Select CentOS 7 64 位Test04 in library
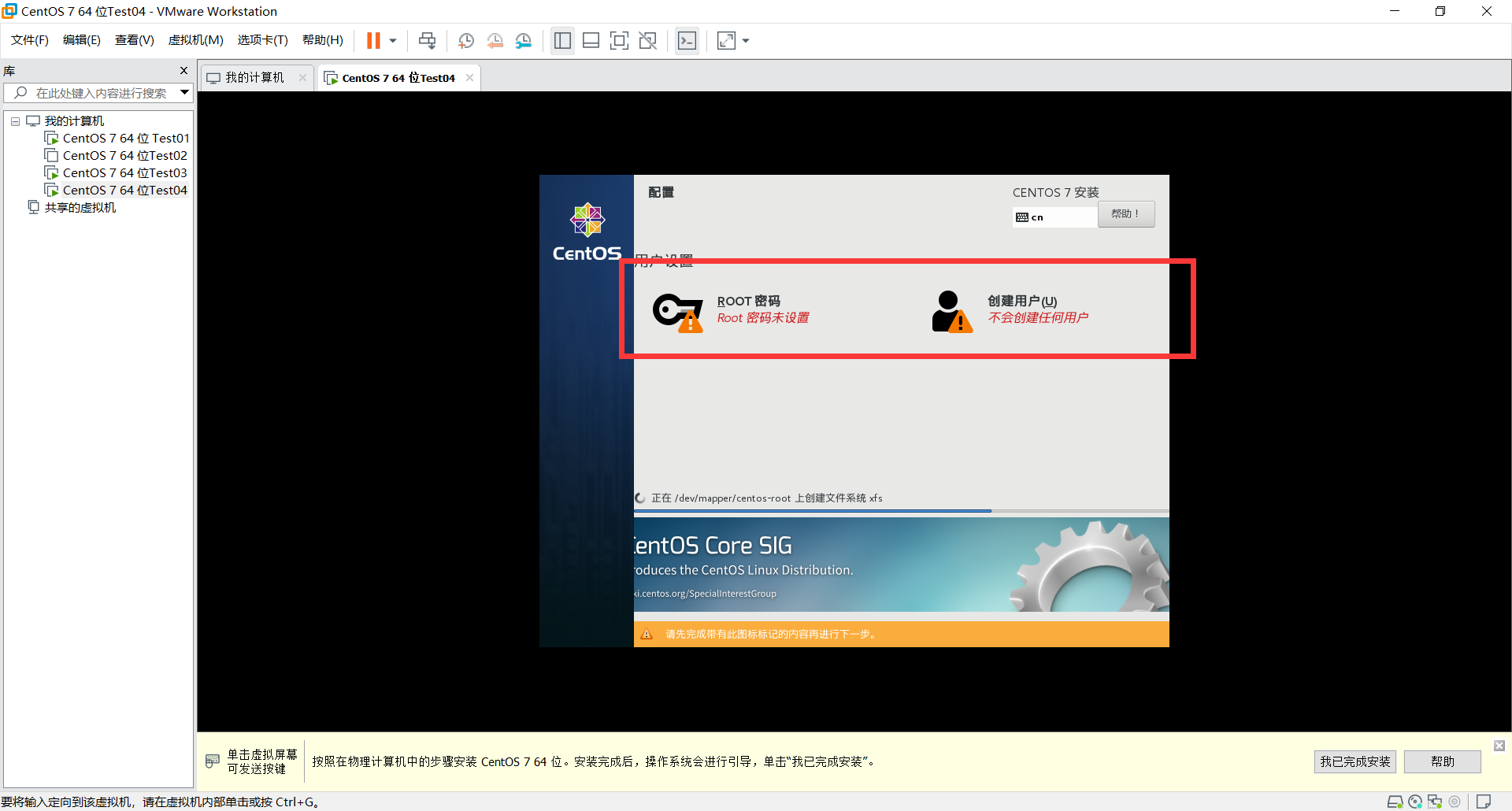 (125, 191)
